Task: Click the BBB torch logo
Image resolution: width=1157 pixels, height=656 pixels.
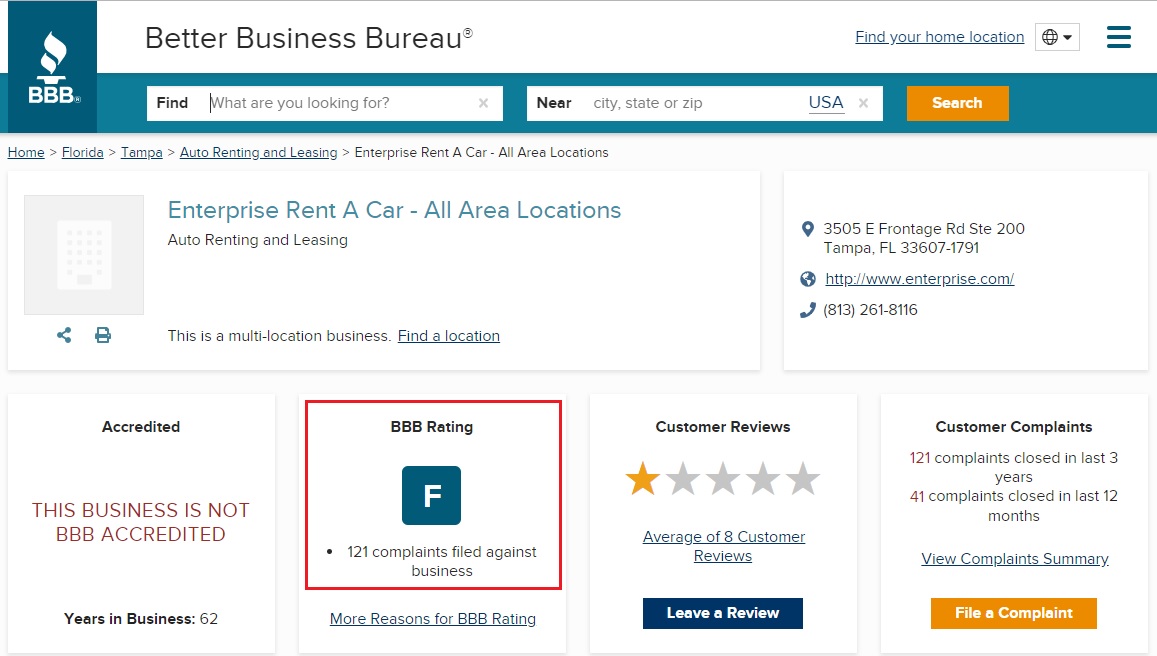Action: [x=52, y=66]
